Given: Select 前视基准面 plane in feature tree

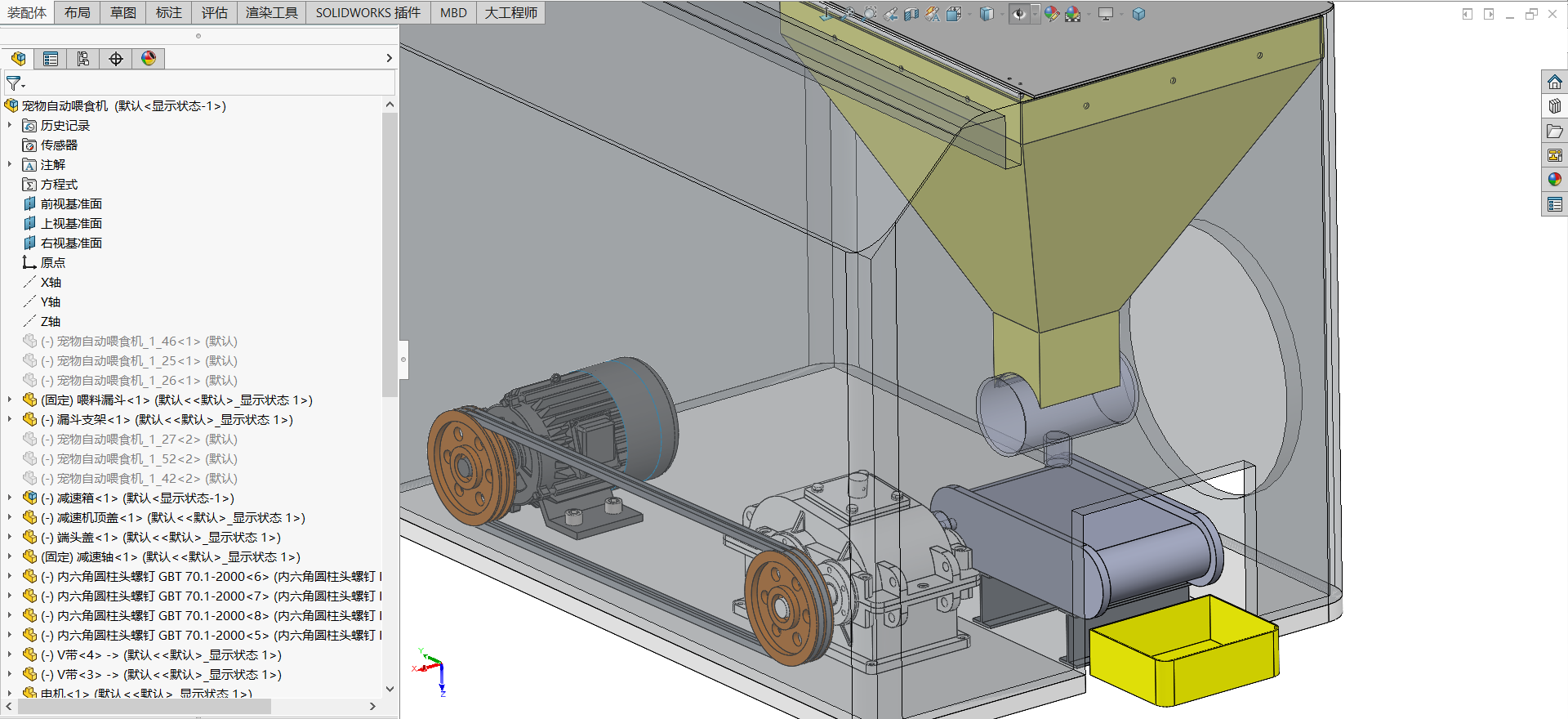Looking at the screenshot, I should [x=71, y=203].
